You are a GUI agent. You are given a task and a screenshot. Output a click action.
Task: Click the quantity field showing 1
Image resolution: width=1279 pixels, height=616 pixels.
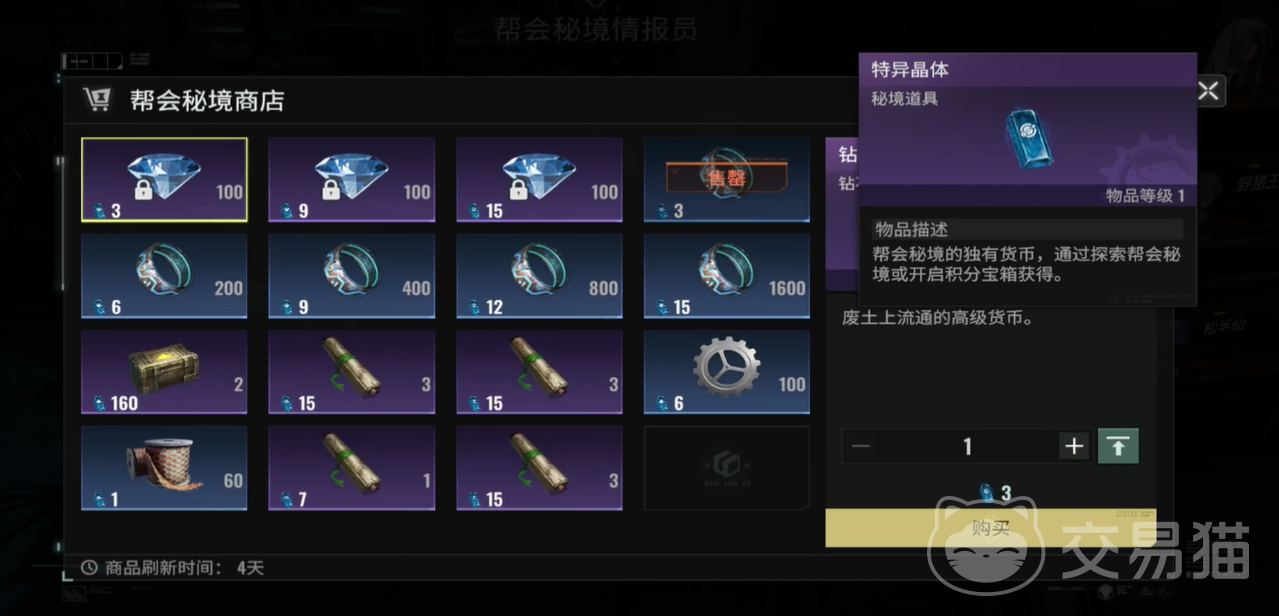tap(967, 446)
